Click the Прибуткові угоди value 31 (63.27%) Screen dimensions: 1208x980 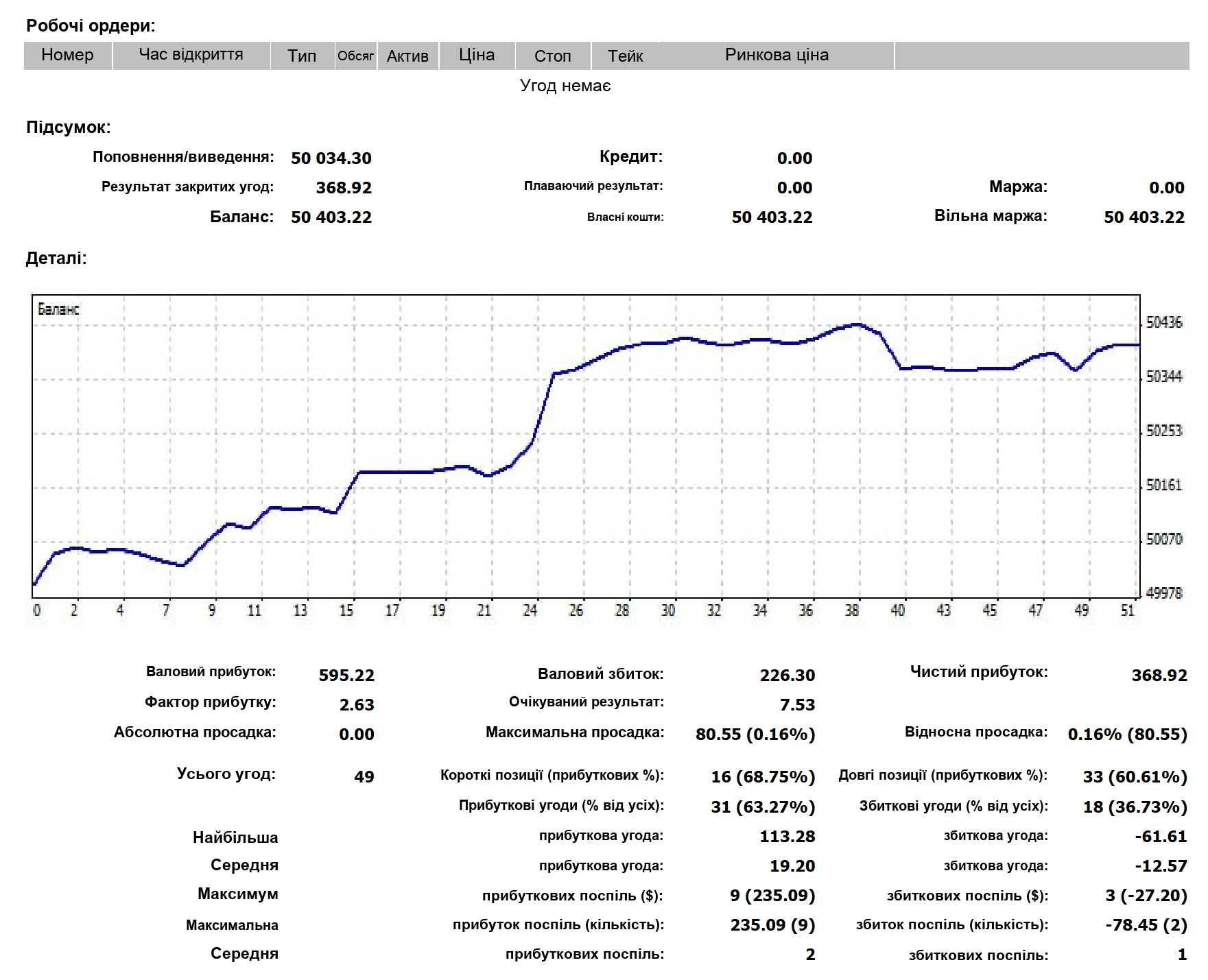pos(763,807)
